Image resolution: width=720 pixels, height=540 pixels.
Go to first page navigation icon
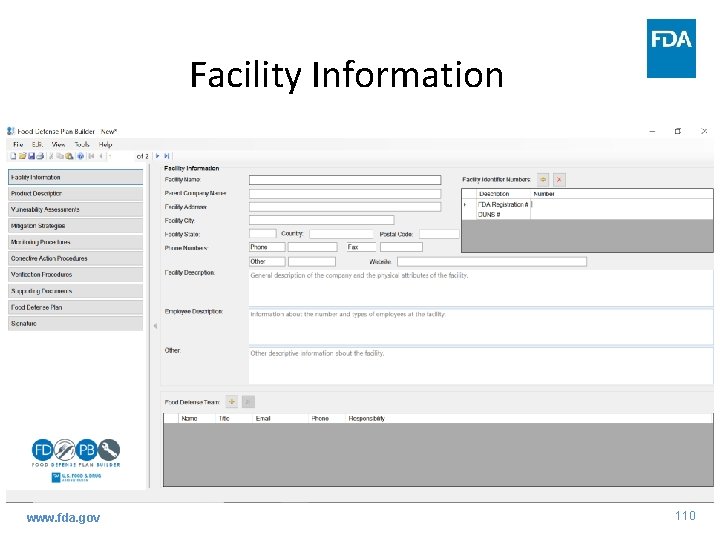point(91,156)
